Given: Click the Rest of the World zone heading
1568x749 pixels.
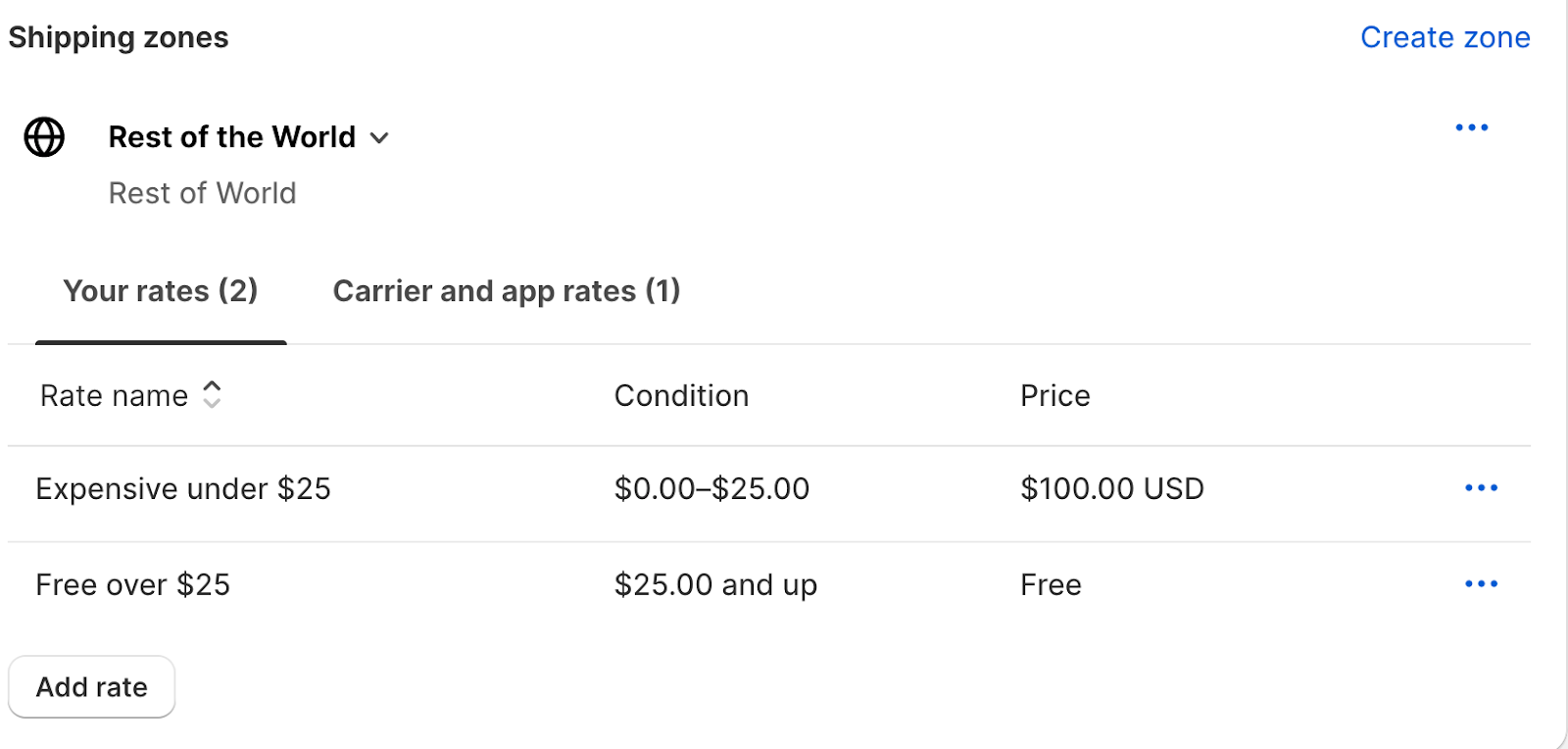Looking at the screenshot, I should pos(232,137).
